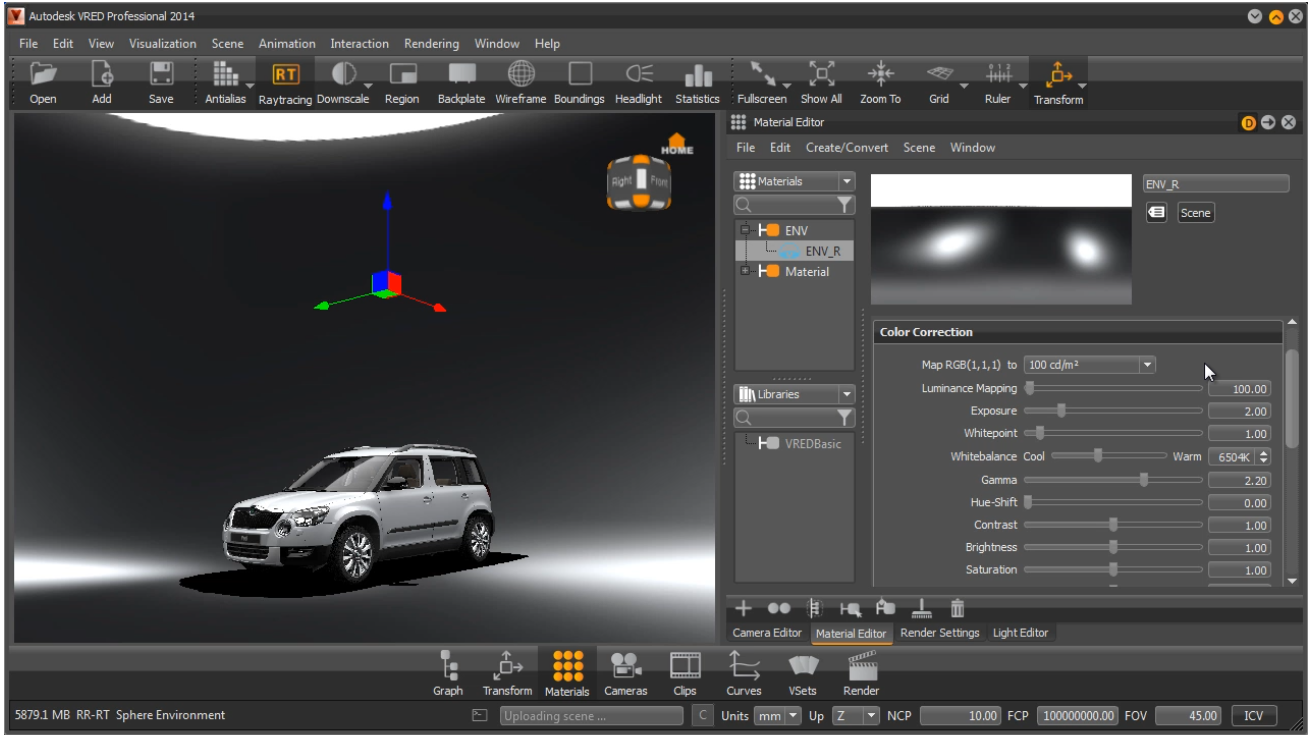This screenshot has height=735, width=1309.
Task: Activate the Transform manipulator tool
Action: coord(1058,82)
